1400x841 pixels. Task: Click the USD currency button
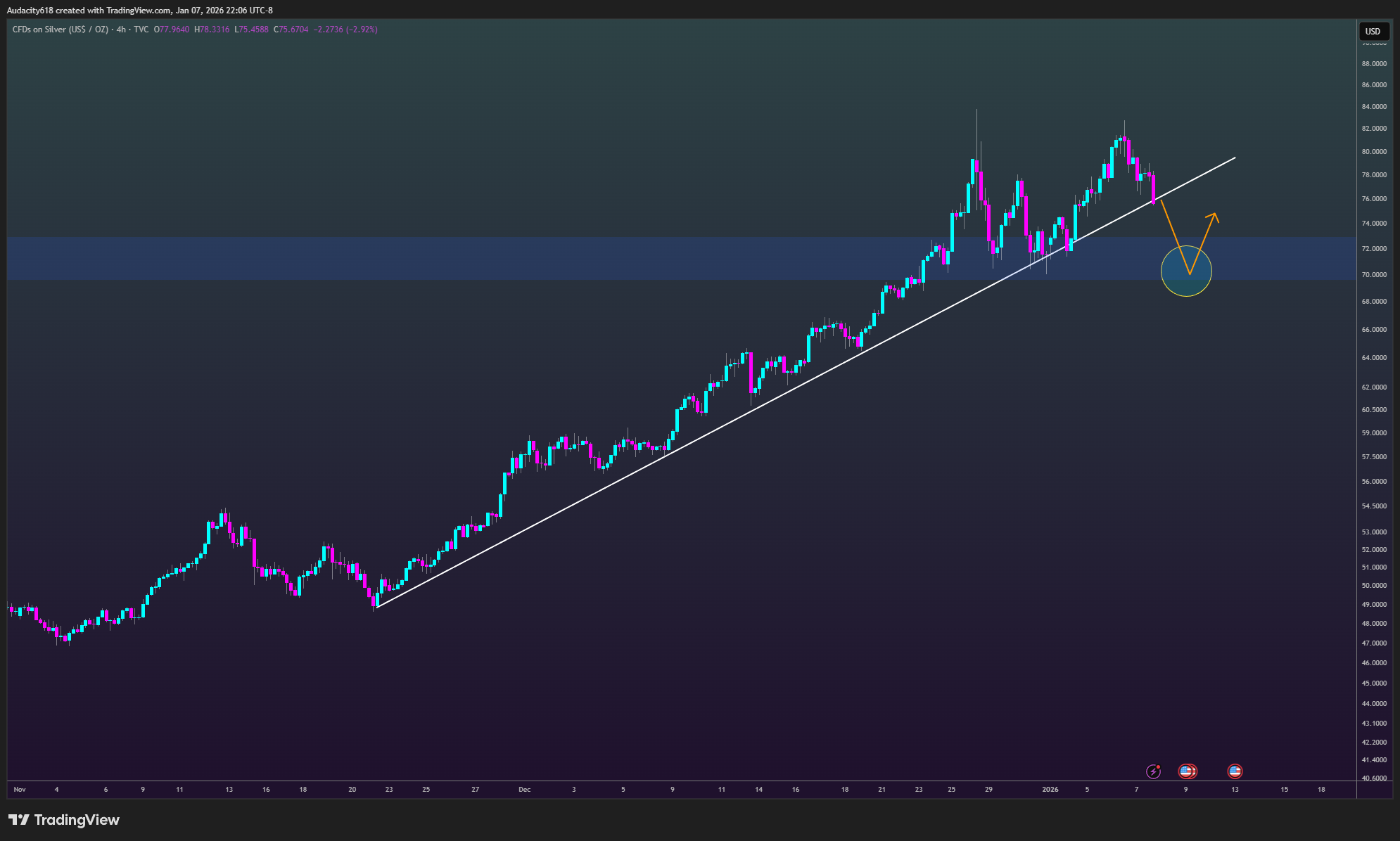tap(1373, 31)
